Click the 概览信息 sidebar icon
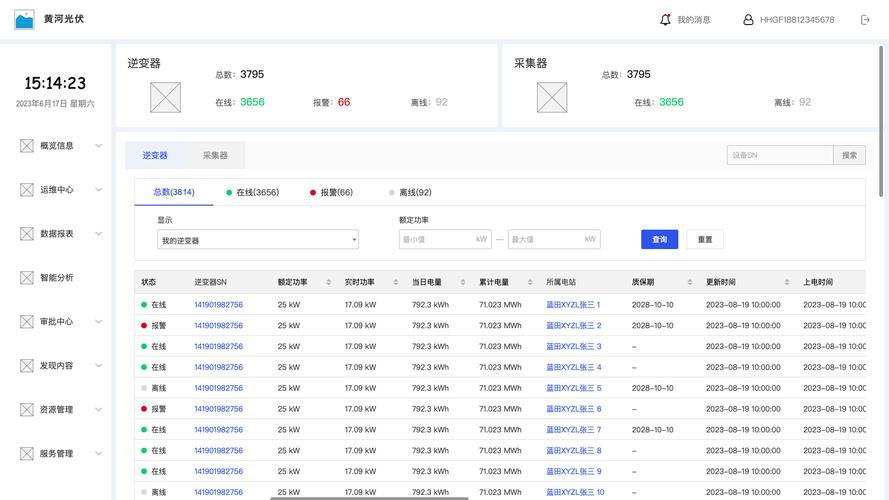The image size is (889, 500). click(27, 146)
